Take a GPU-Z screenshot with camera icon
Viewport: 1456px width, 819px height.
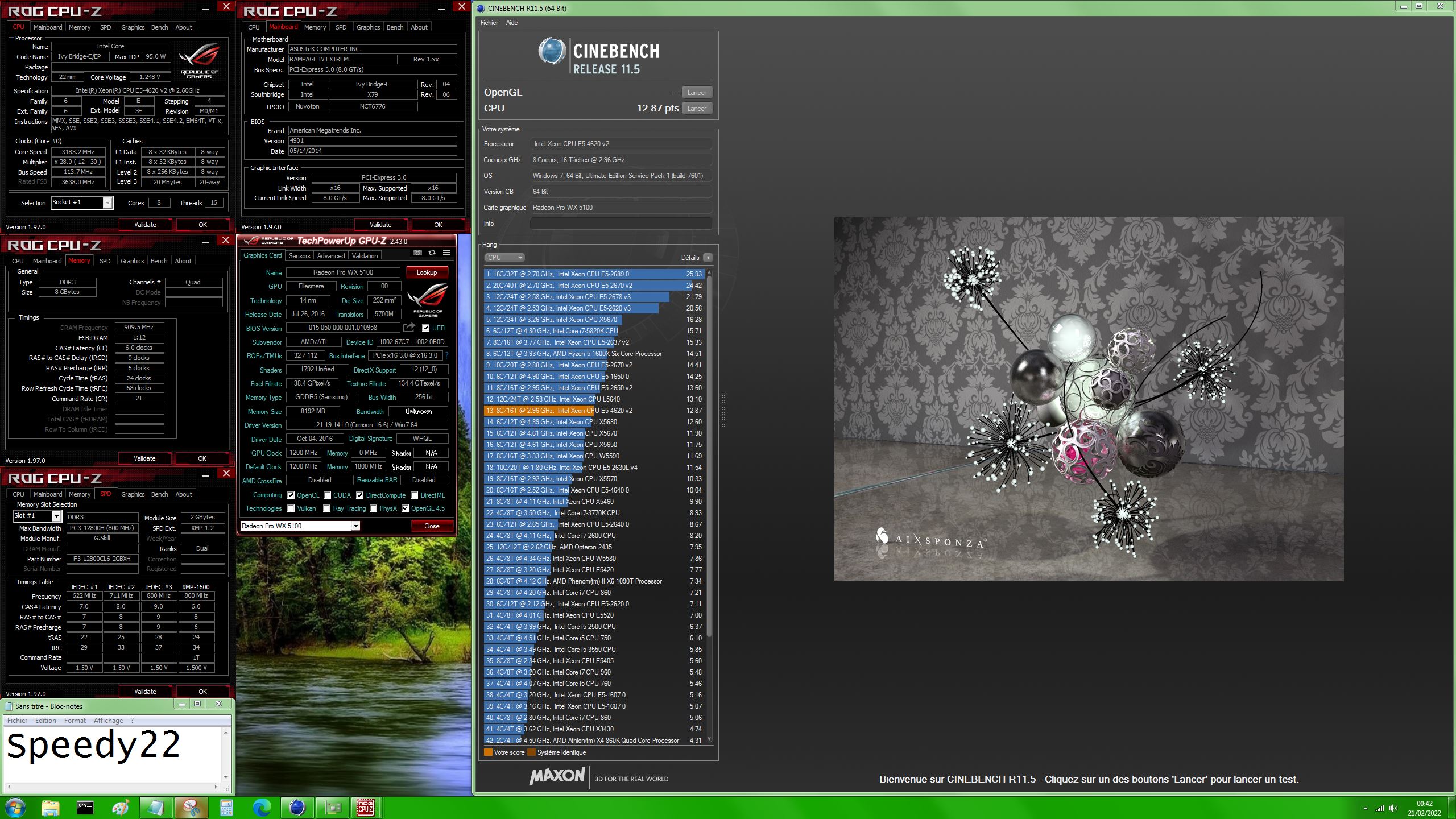(417, 253)
